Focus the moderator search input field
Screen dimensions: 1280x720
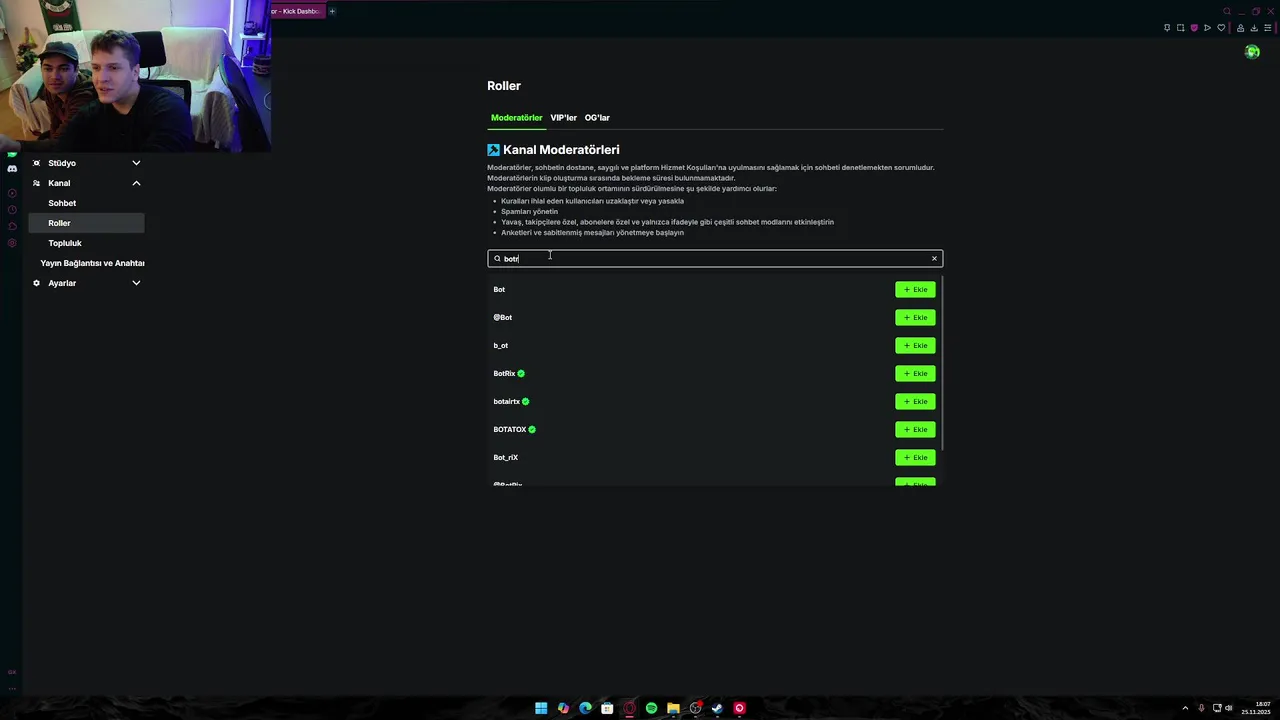tap(715, 259)
